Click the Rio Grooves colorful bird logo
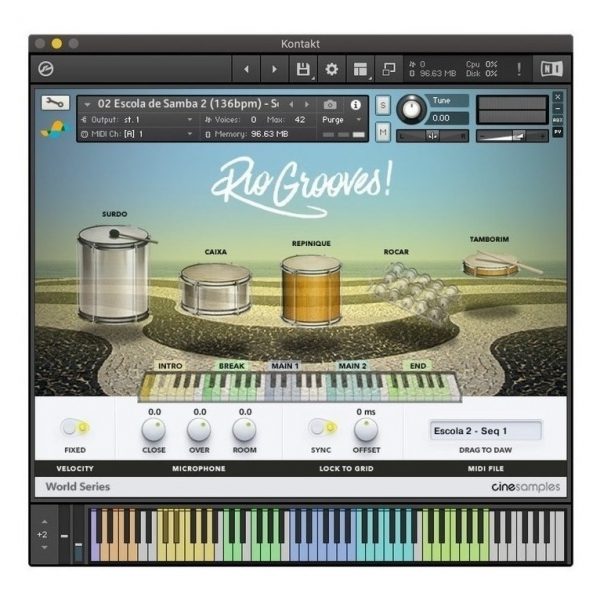This screenshot has height=600, width=600. coord(56,129)
